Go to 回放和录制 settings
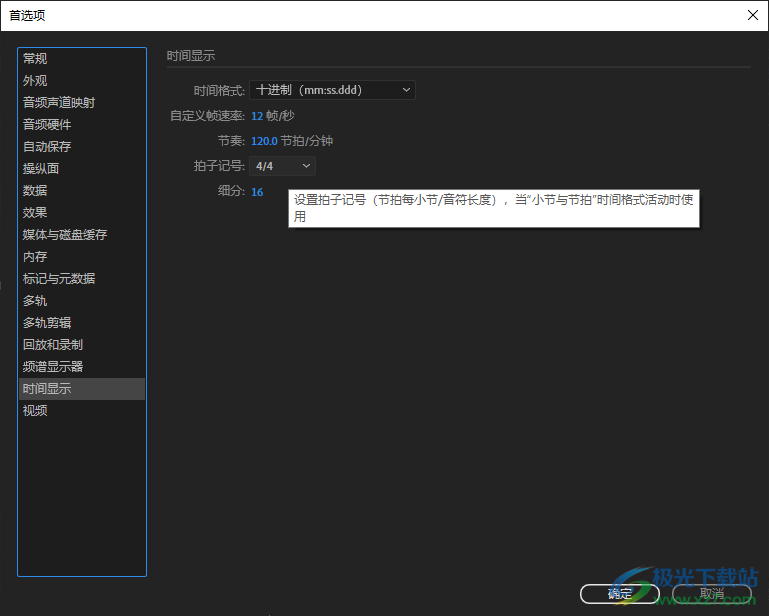This screenshot has height=616, width=769. coord(54,345)
